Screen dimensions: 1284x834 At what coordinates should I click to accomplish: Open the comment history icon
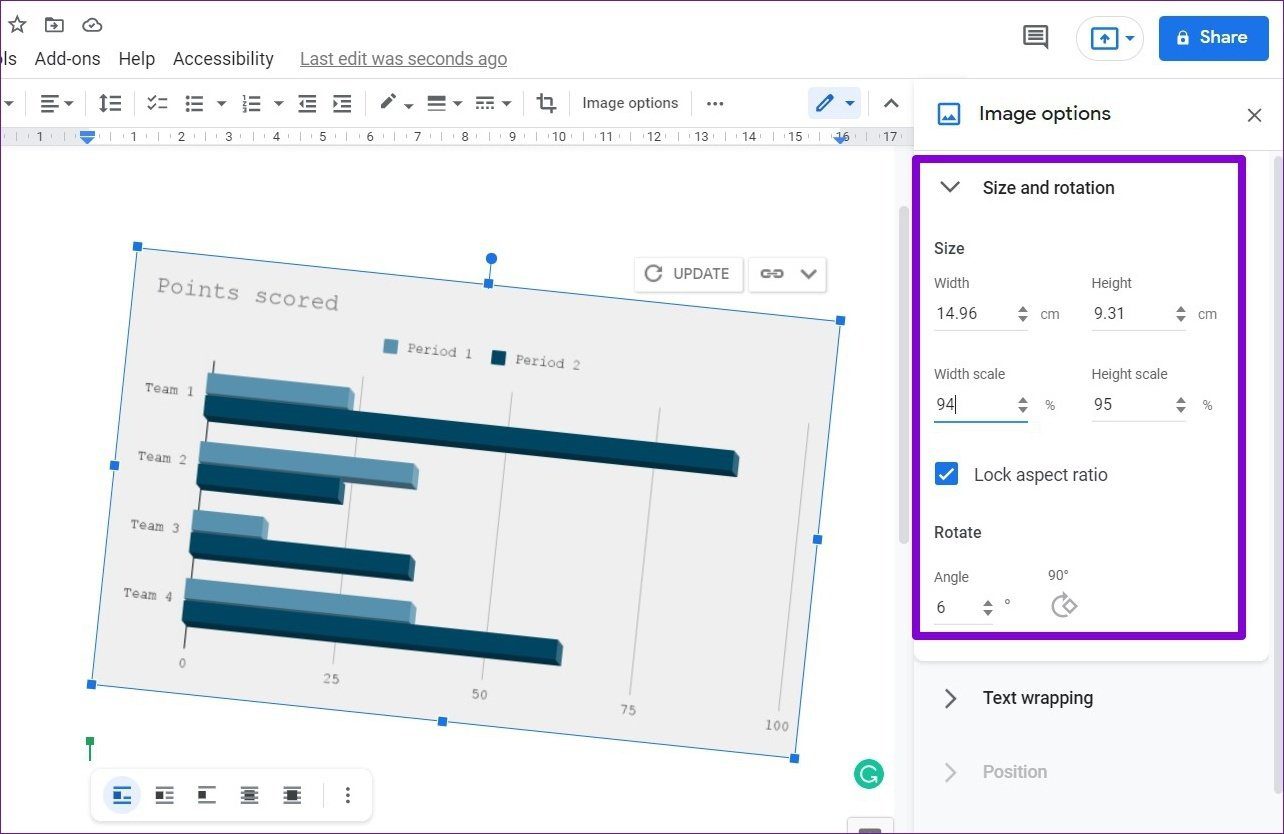(1035, 38)
